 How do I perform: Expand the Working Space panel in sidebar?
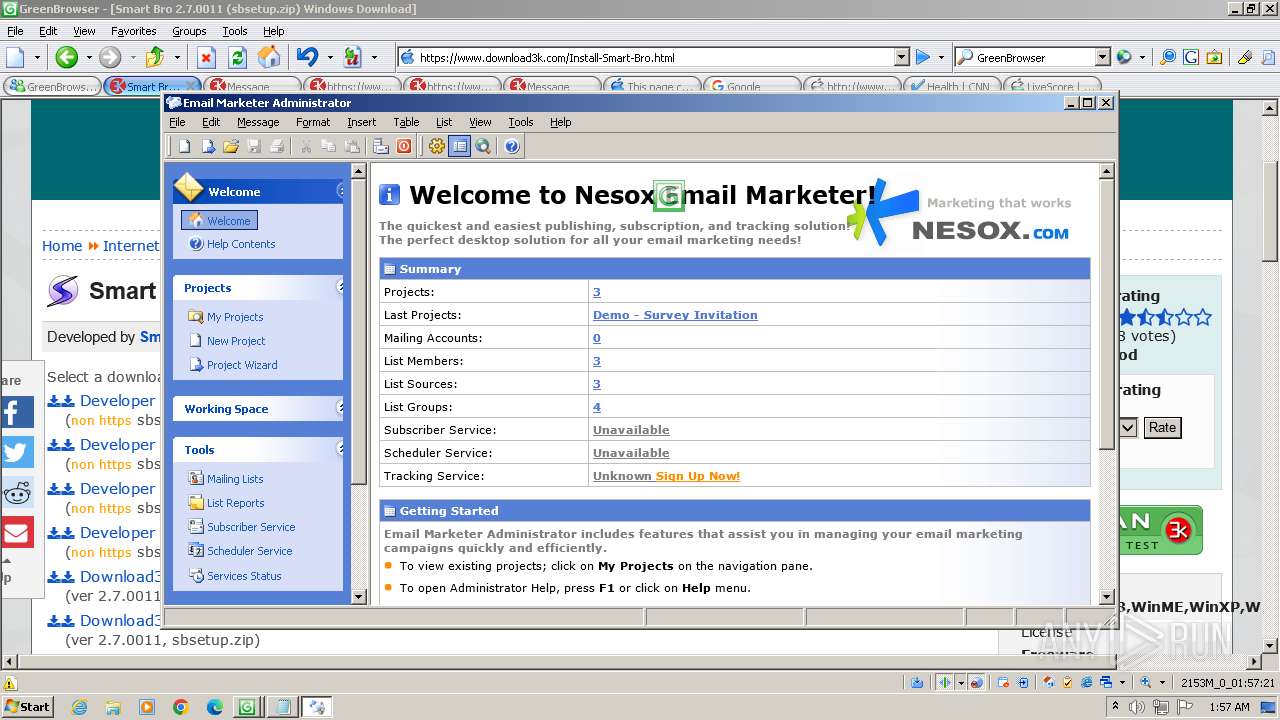click(340, 408)
